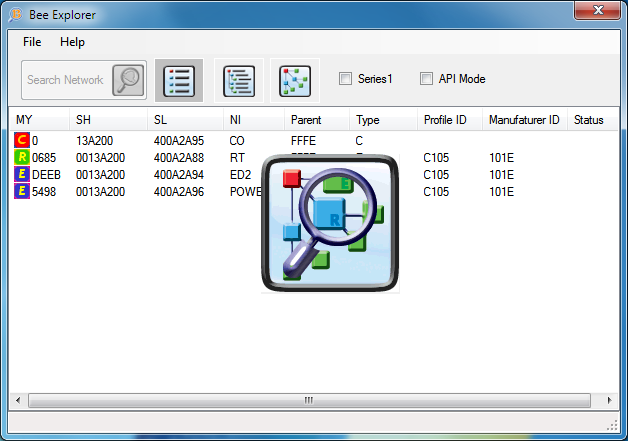Click the window resize grip
The width and height of the screenshot is (628, 441).
pyautogui.click(x=612, y=425)
